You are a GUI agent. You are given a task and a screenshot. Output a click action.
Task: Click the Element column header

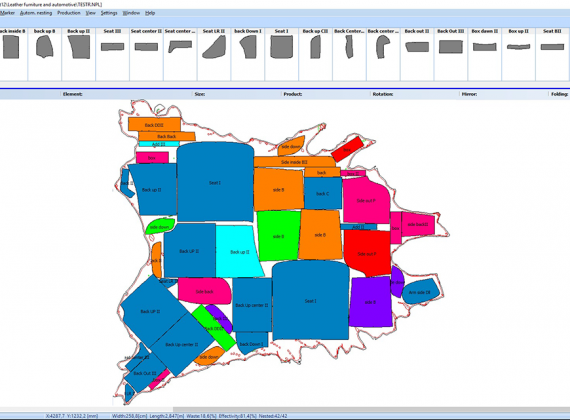tap(73, 94)
